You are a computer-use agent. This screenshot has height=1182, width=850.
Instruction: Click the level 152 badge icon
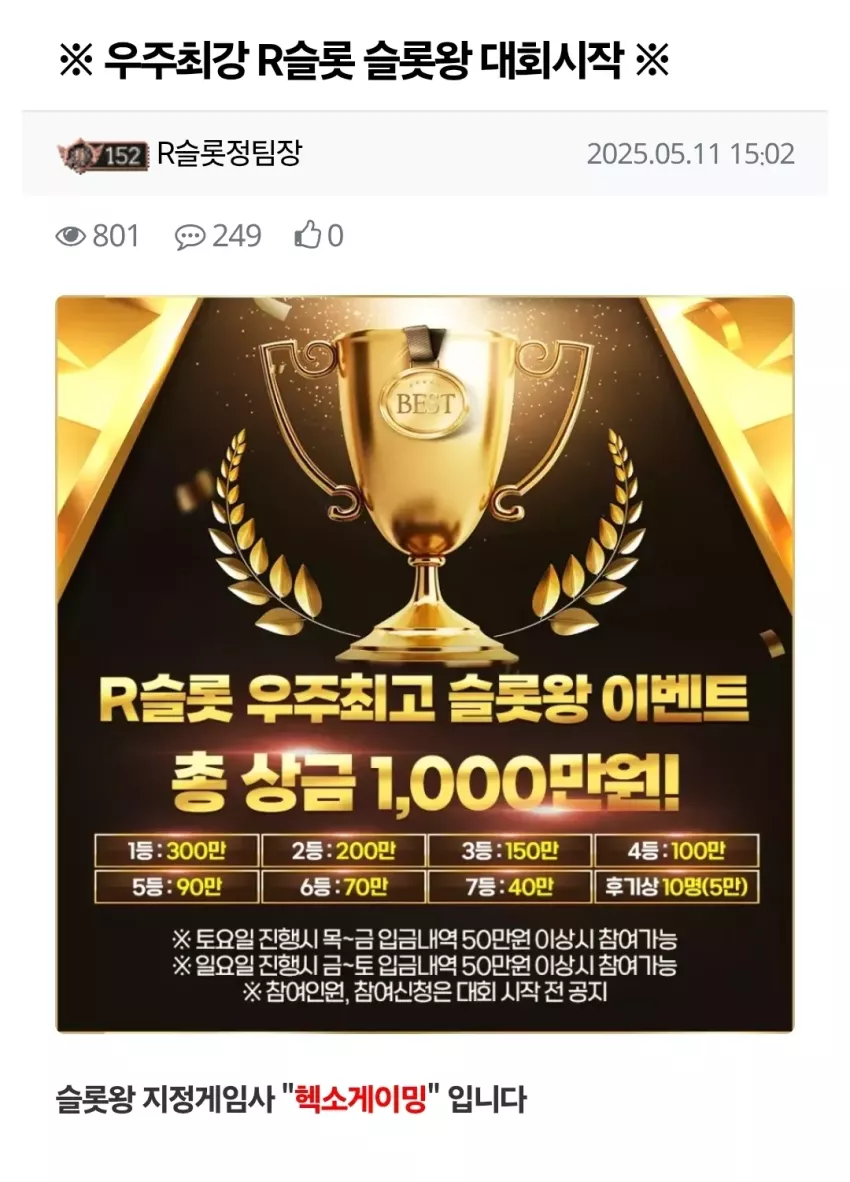point(101,155)
